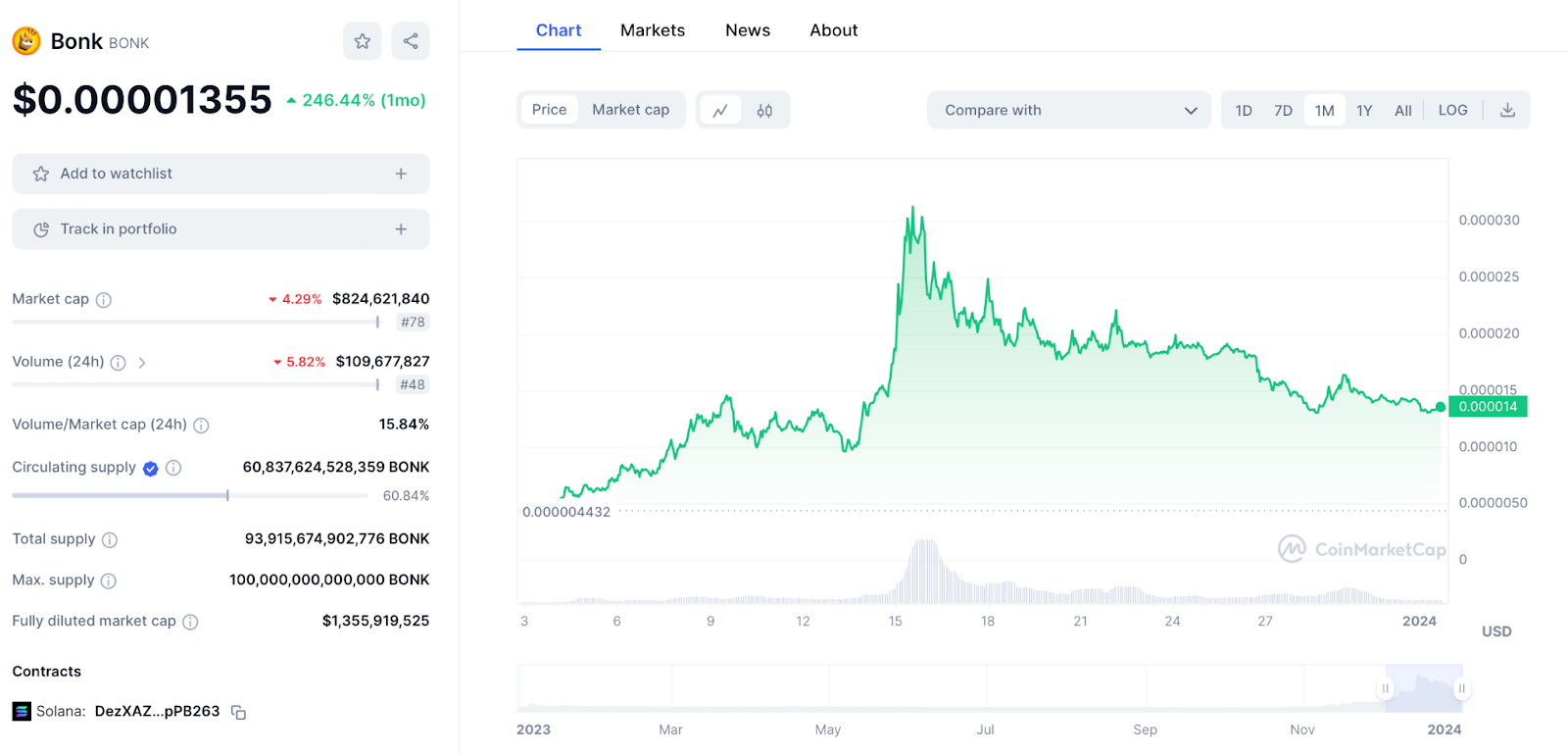1568x755 pixels.
Task: Share the Bonk page
Action: 411,41
